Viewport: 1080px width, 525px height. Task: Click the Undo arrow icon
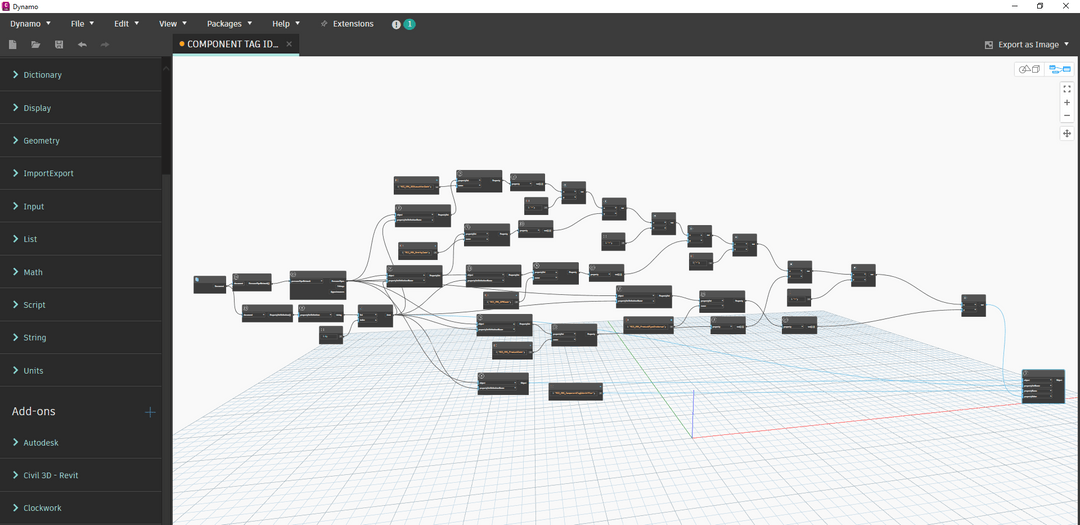tap(82, 44)
